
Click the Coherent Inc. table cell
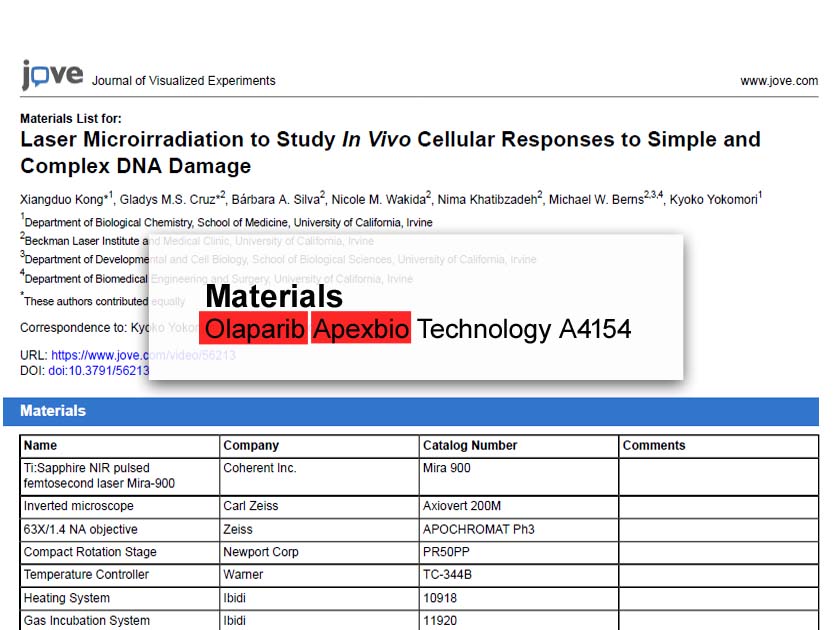pyautogui.click(x=260, y=468)
